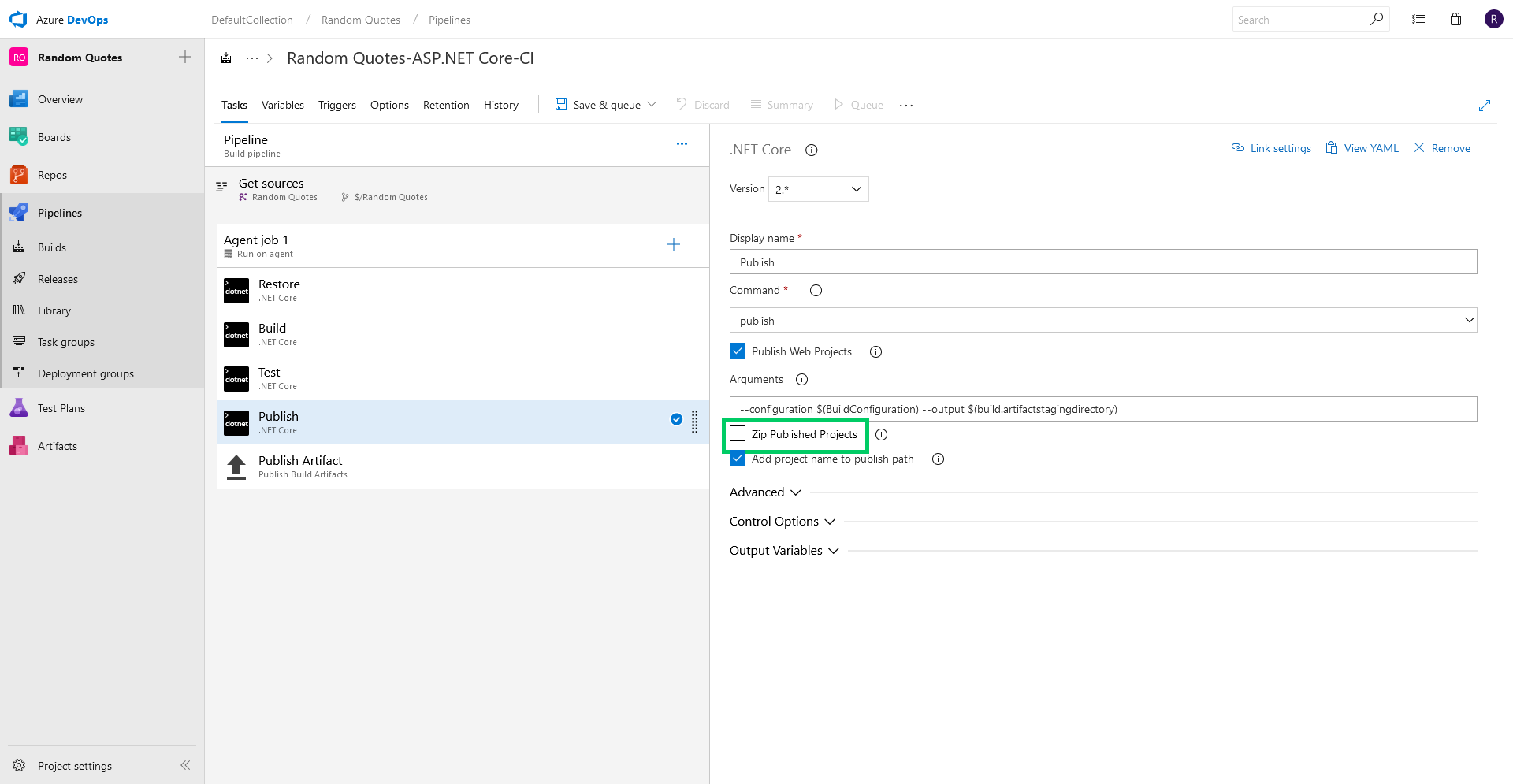Image resolution: width=1513 pixels, height=784 pixels.
Task: Toggle the Publish task selected checkmark
Action: click(x=676, y=419)
